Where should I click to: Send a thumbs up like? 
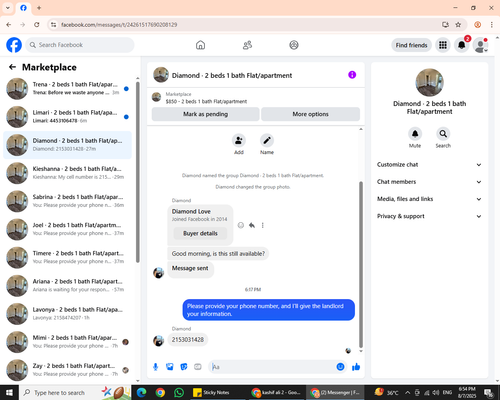[356, 367]
